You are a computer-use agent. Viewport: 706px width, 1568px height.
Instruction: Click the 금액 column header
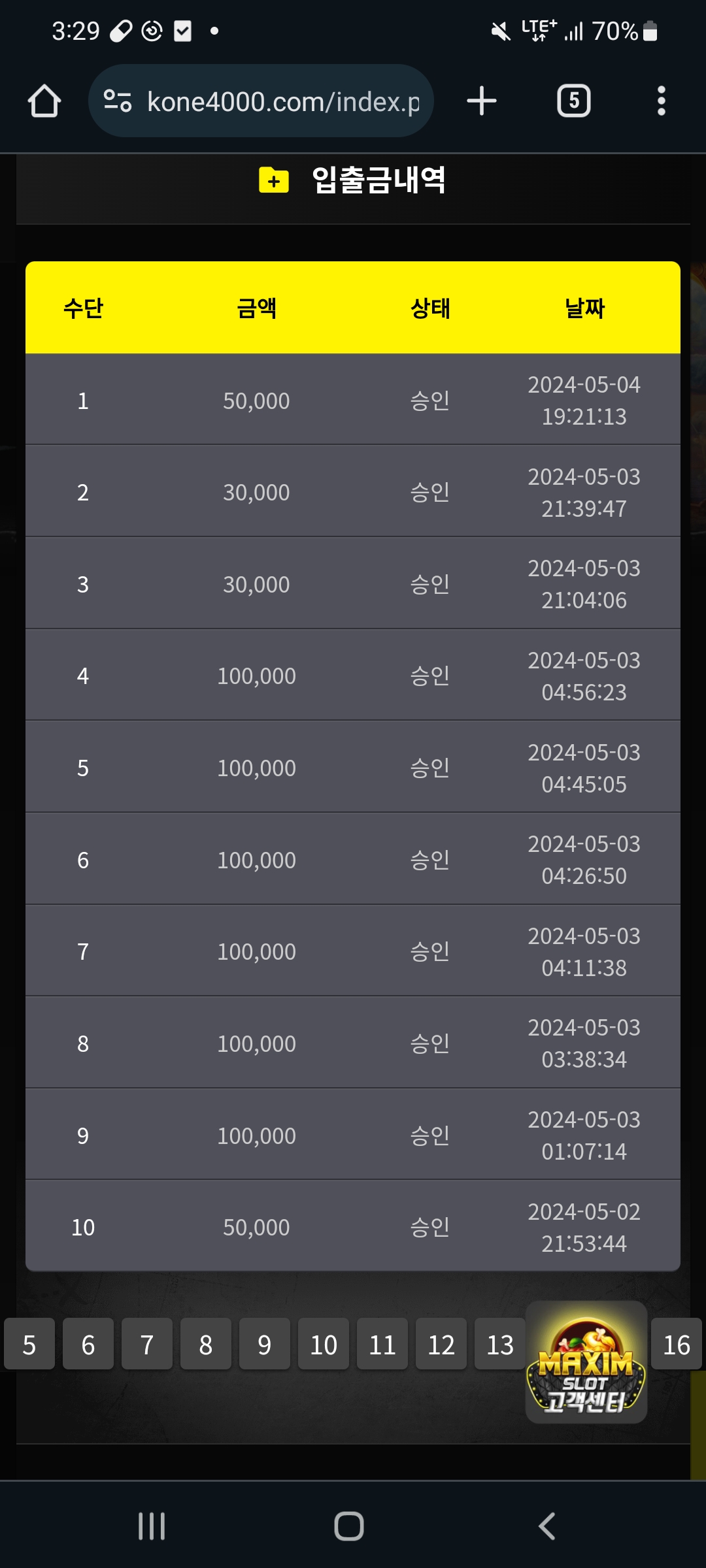(256, 308)
